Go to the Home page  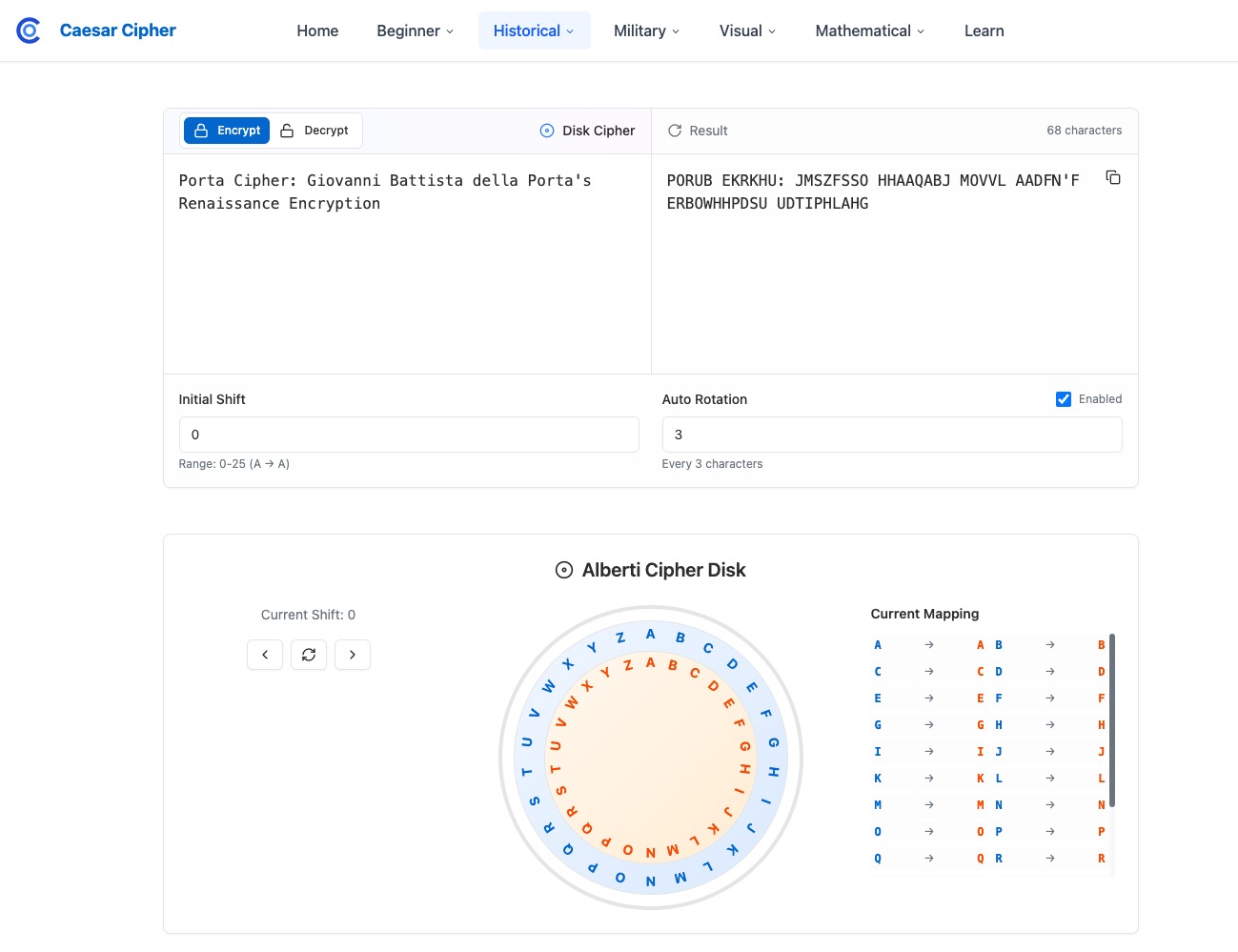(317, 31)
